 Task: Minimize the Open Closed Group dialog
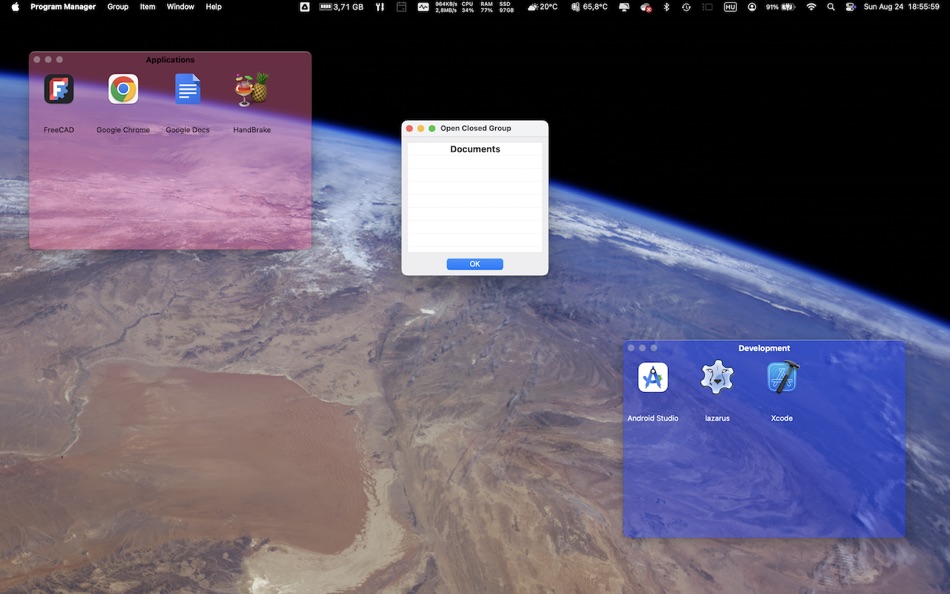click(420, 128)
